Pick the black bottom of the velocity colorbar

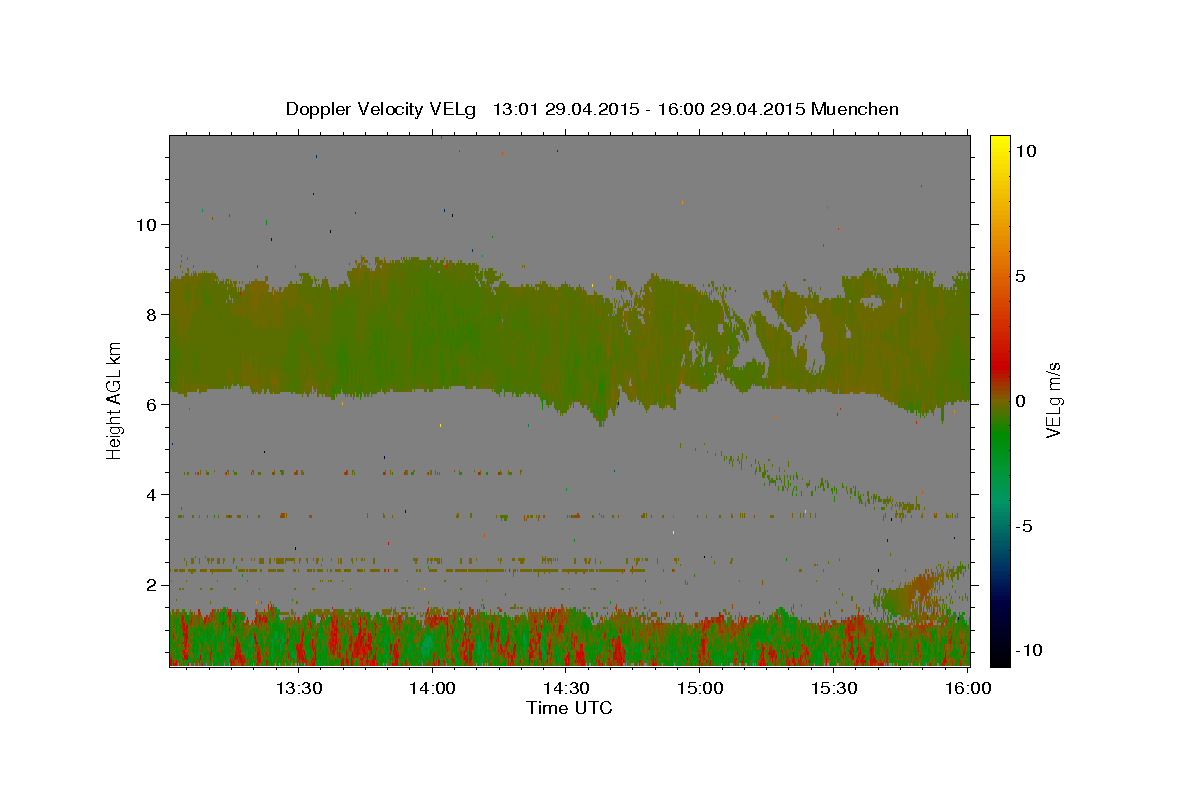[x=1000, y=655]
